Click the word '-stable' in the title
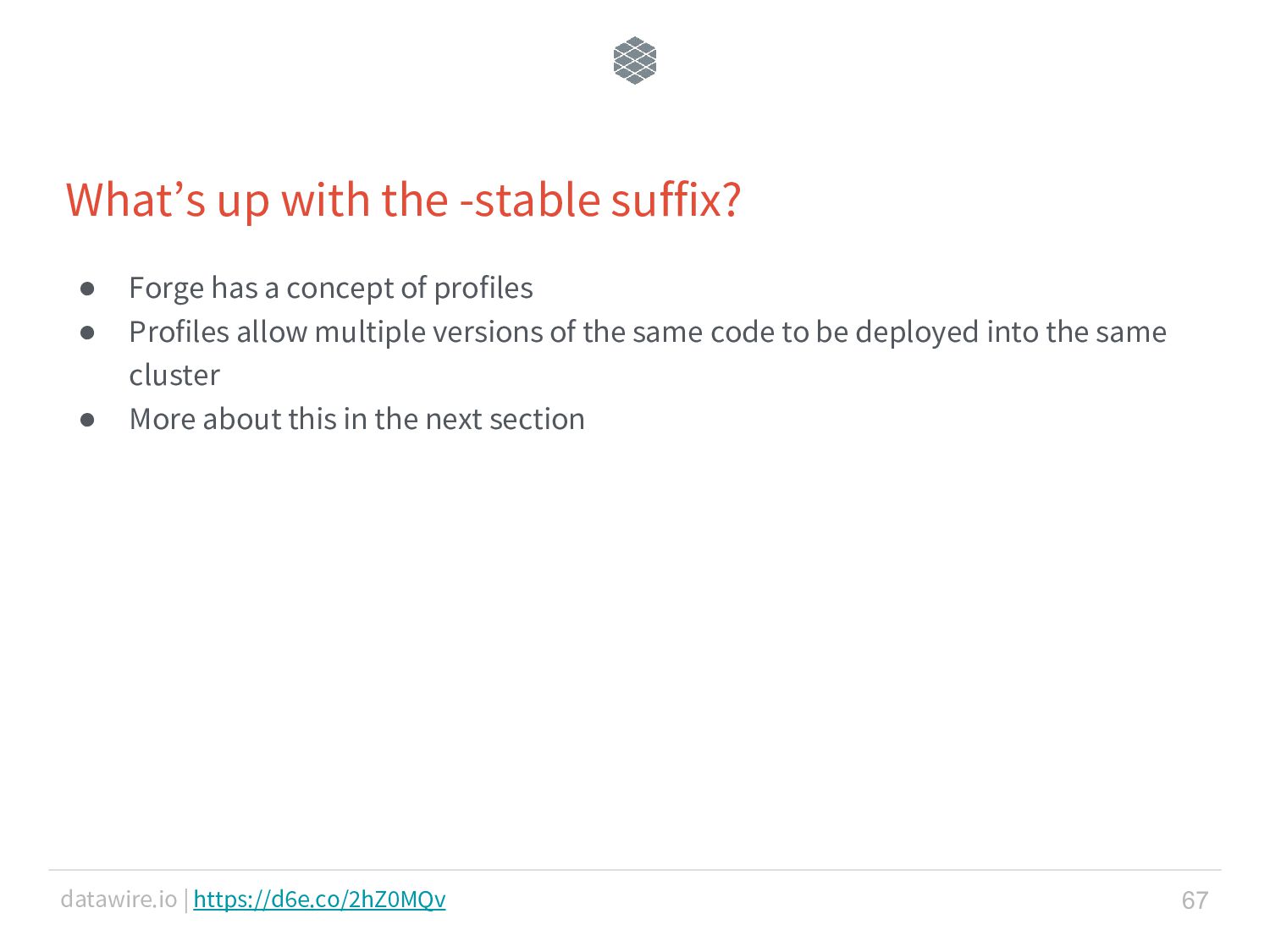This screenshot has width=1270, height=952. coord(530,201)
